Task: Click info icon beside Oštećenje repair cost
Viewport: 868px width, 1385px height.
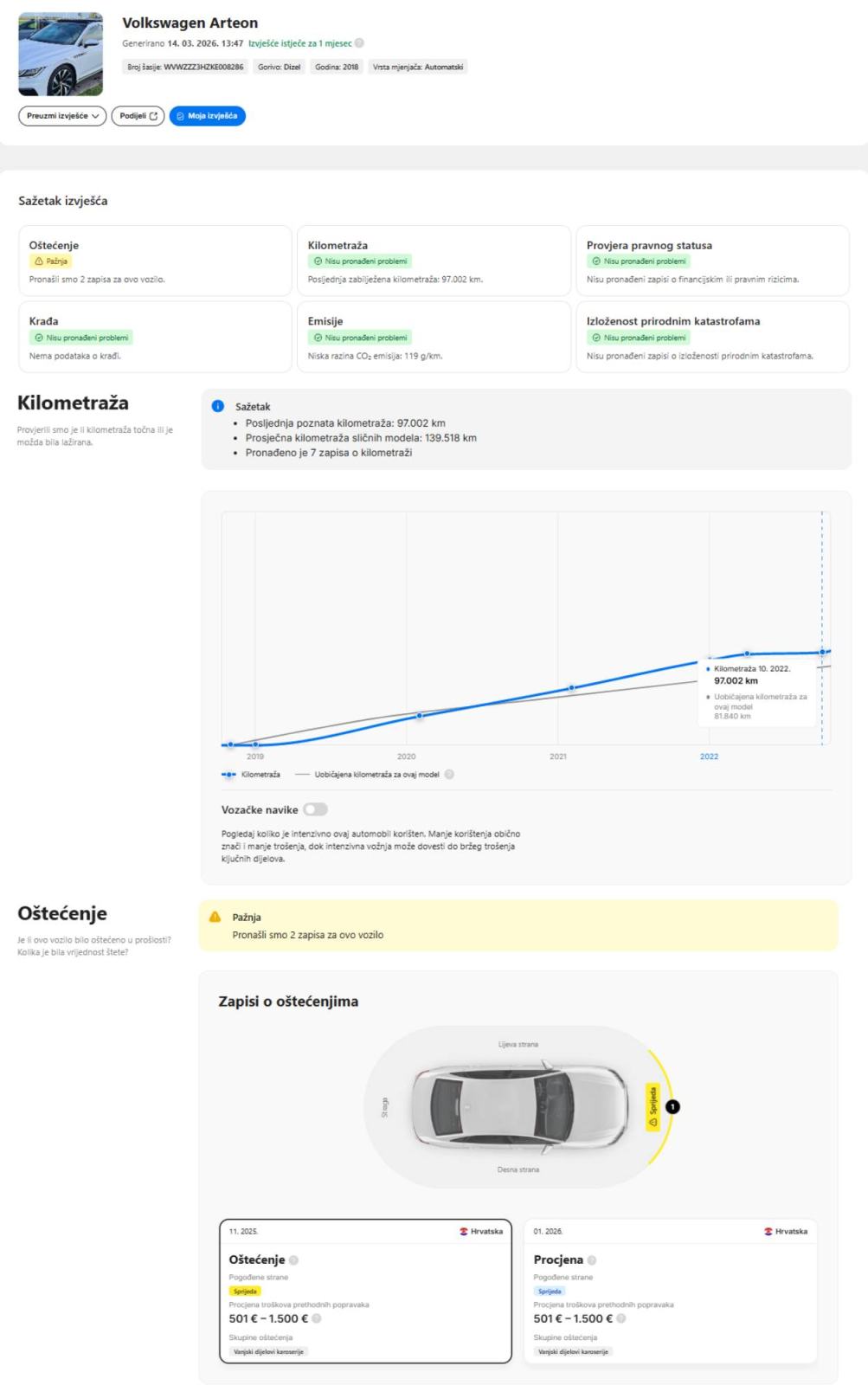Action: pos(317,1318)
